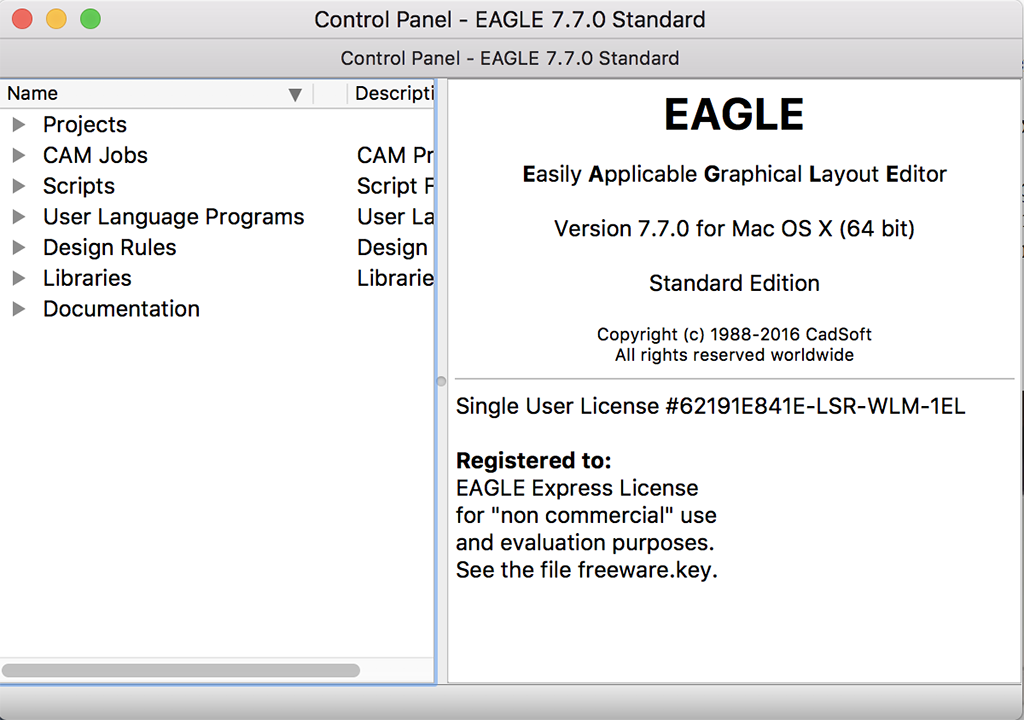
Task: Click 'EAGLE Express License' text
Action: [x=577, y=488]
